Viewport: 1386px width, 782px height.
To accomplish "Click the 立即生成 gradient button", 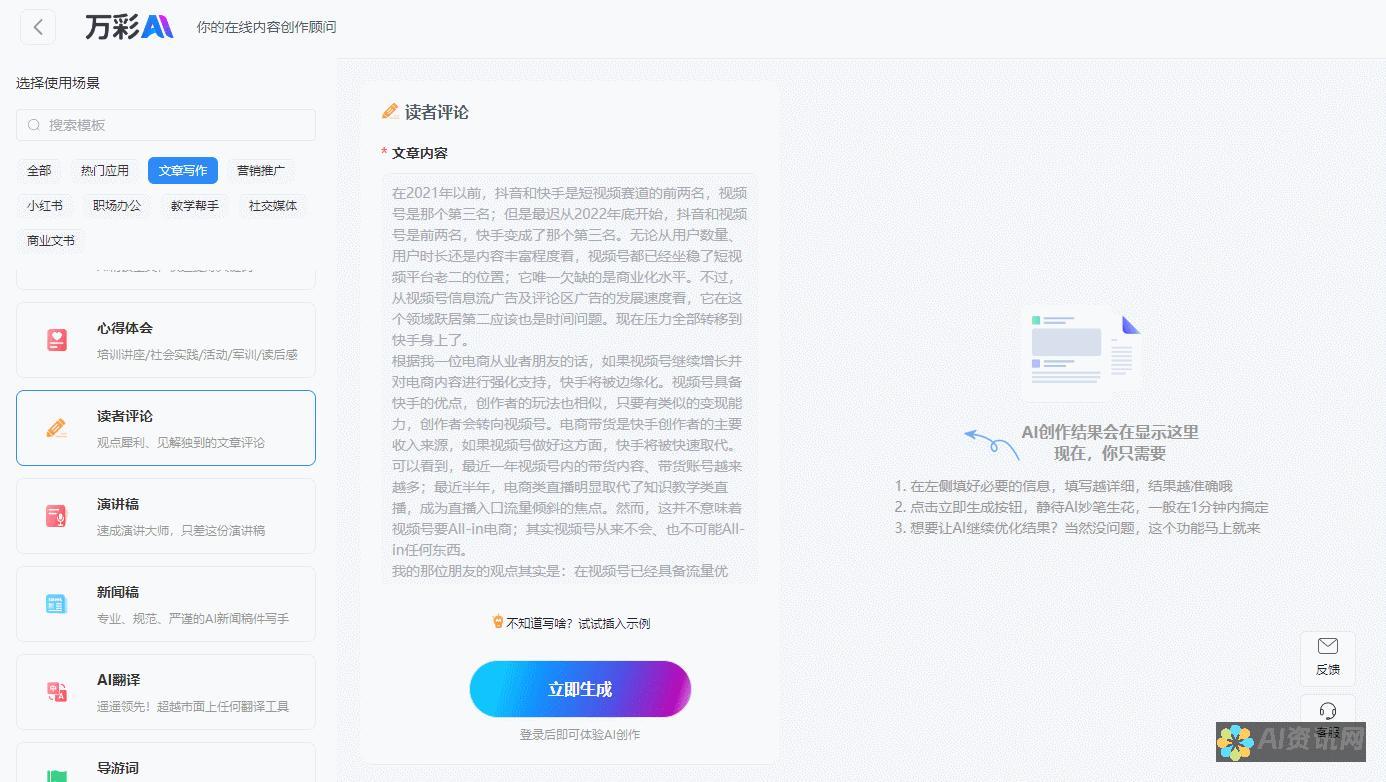I will tap(580, 689).
